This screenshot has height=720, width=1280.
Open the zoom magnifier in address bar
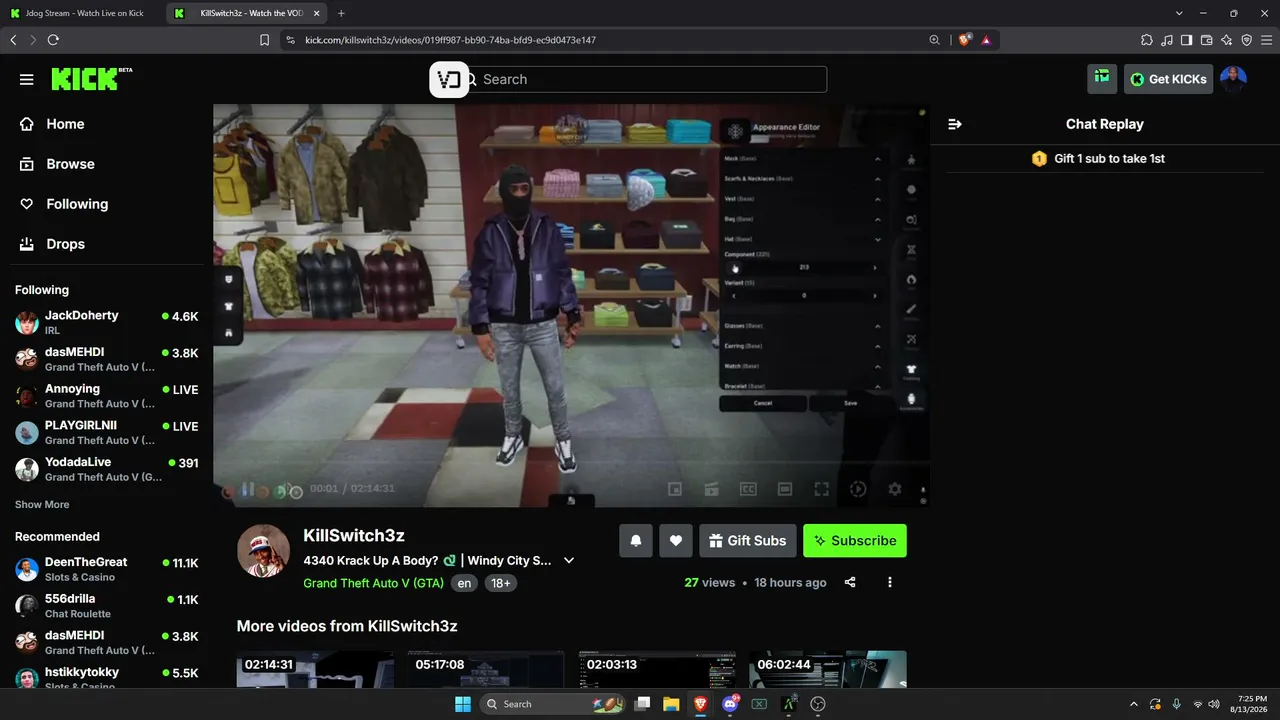(935, 40)
